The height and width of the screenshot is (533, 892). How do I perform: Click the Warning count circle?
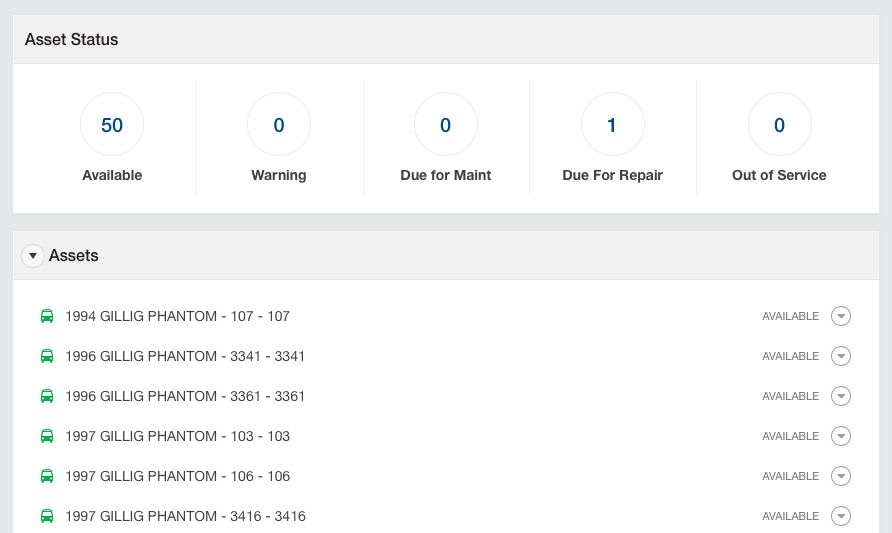point(279,125)
